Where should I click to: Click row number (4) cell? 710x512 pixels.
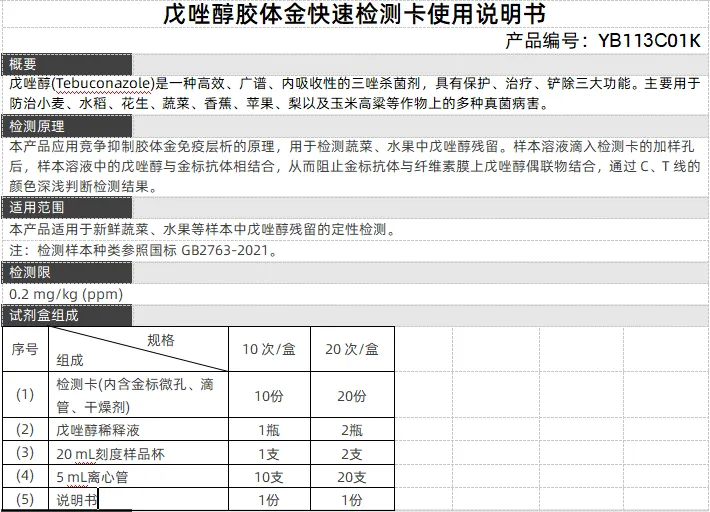(x=25, y=476)
